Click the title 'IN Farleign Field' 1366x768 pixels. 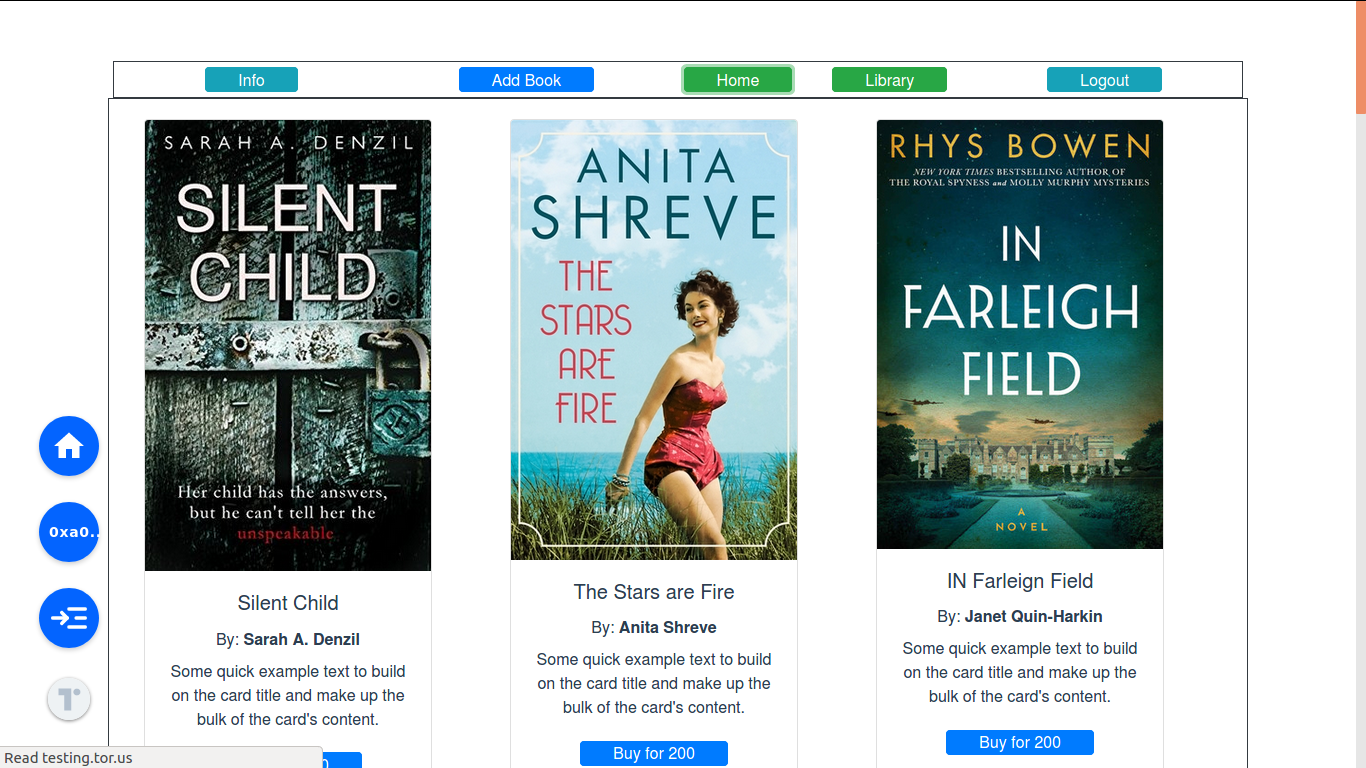pos(1020,581)
